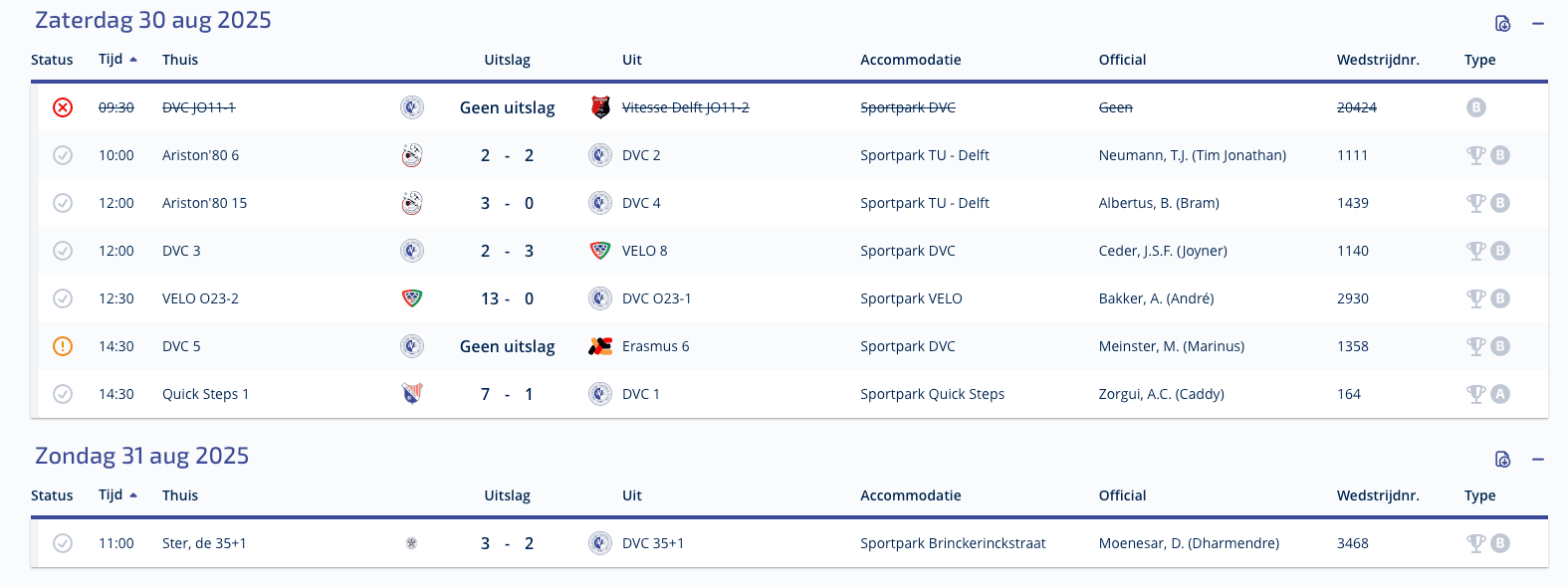Image resolution: width=1568 pixels, height=585 pixels.
Task: Open the Ariston'80 15 vs DVC 4 match
Action: coord(792,203)
